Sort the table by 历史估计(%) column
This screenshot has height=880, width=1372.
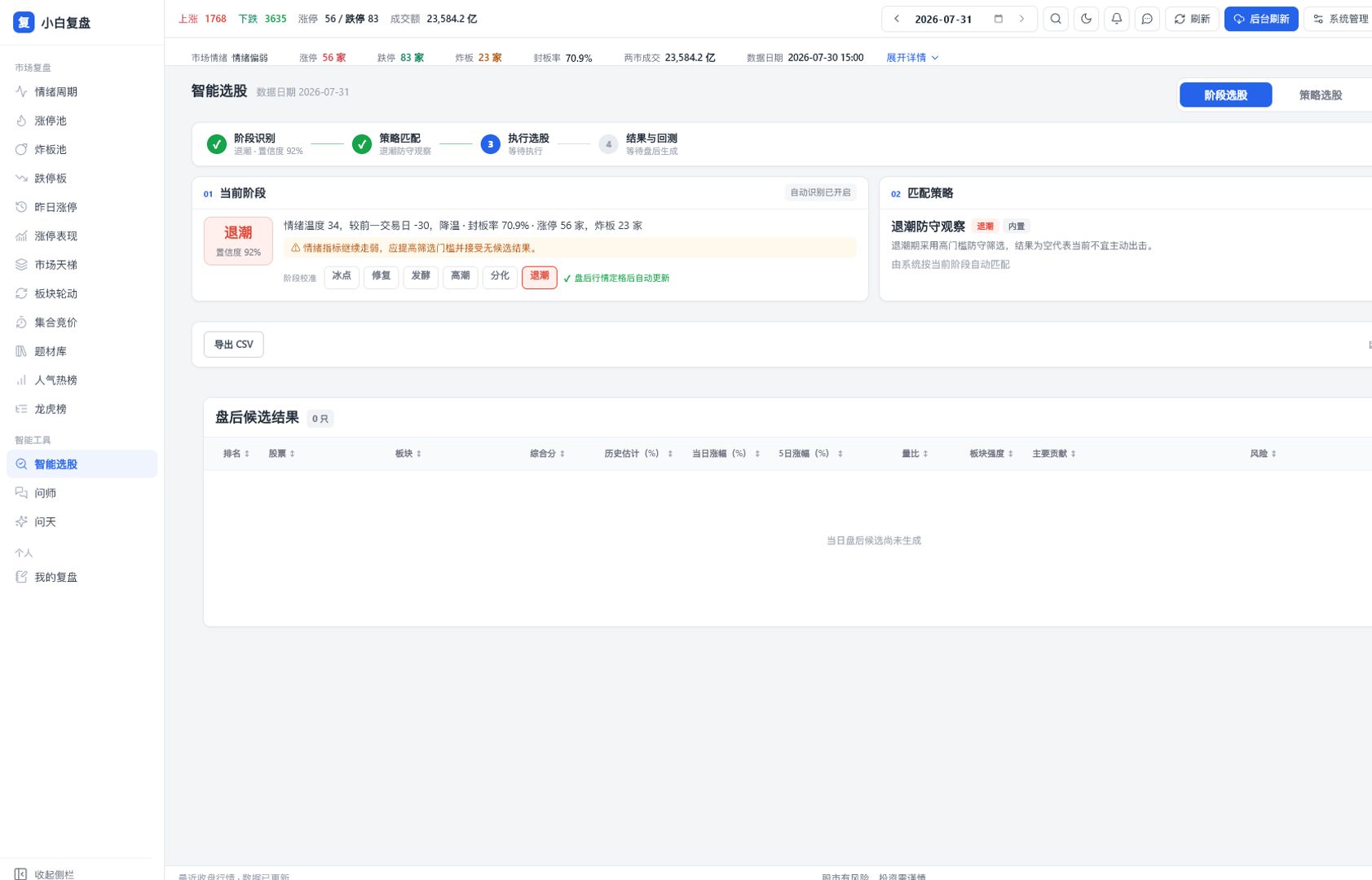point(638,454)
